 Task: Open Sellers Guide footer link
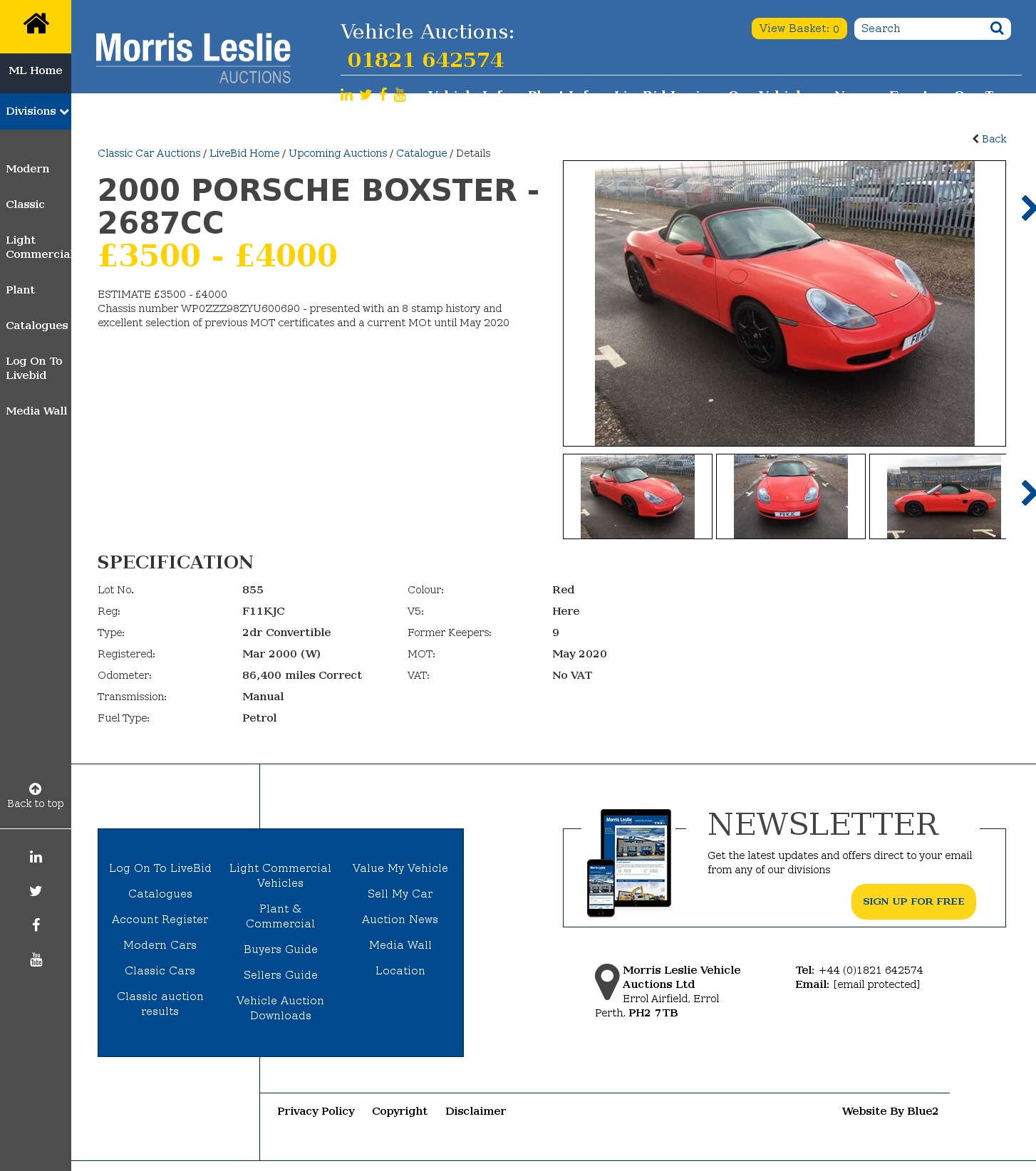(281, 975)
